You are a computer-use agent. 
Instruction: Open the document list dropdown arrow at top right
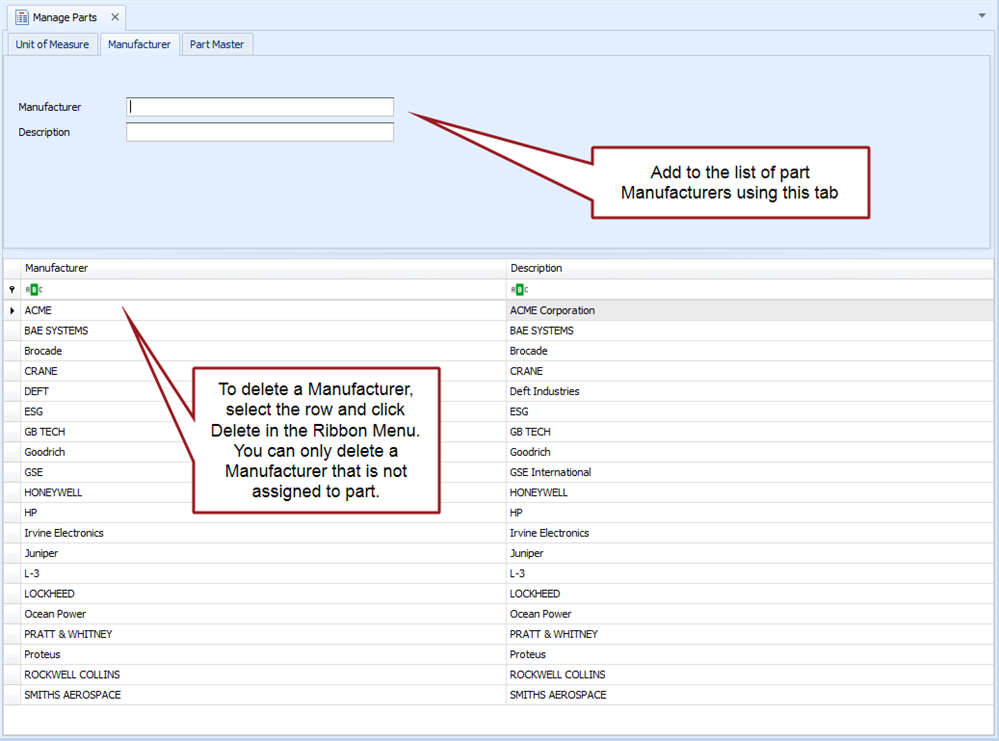(x=982, y=16)
